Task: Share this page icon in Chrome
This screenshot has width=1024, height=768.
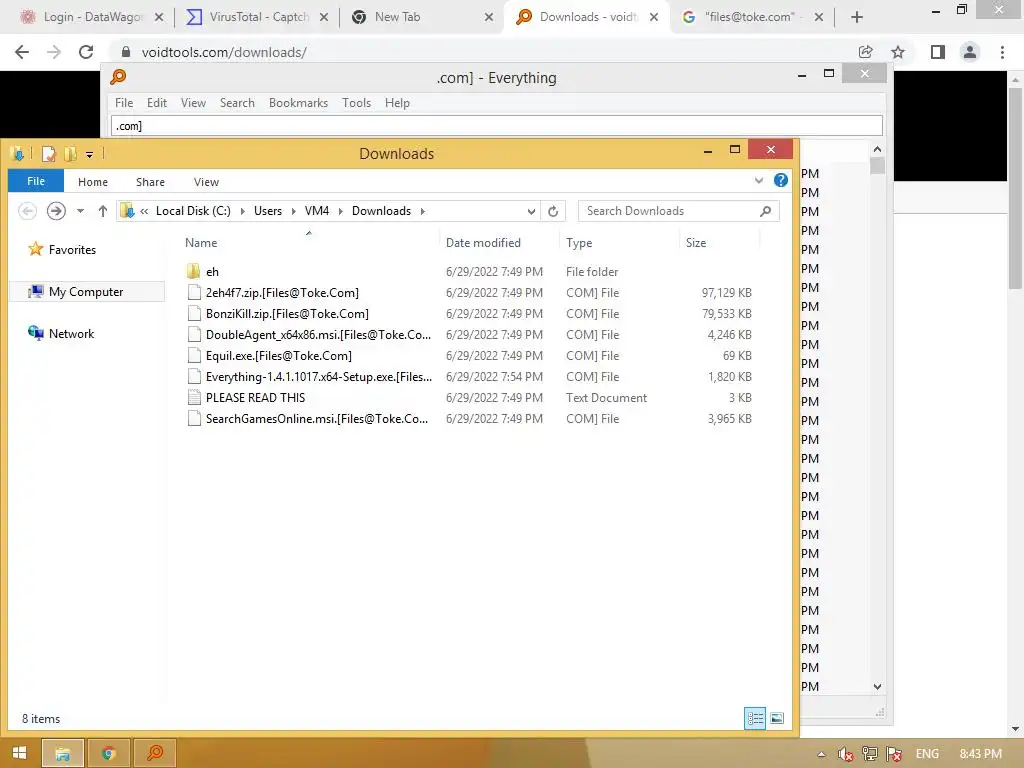Action: [x=866, y=52]
